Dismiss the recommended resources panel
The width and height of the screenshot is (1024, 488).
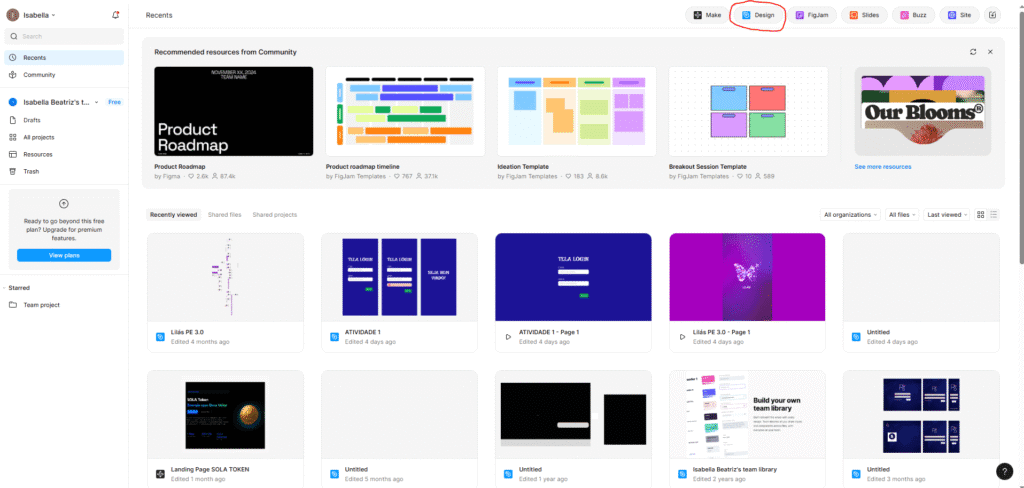coord(990,51)
